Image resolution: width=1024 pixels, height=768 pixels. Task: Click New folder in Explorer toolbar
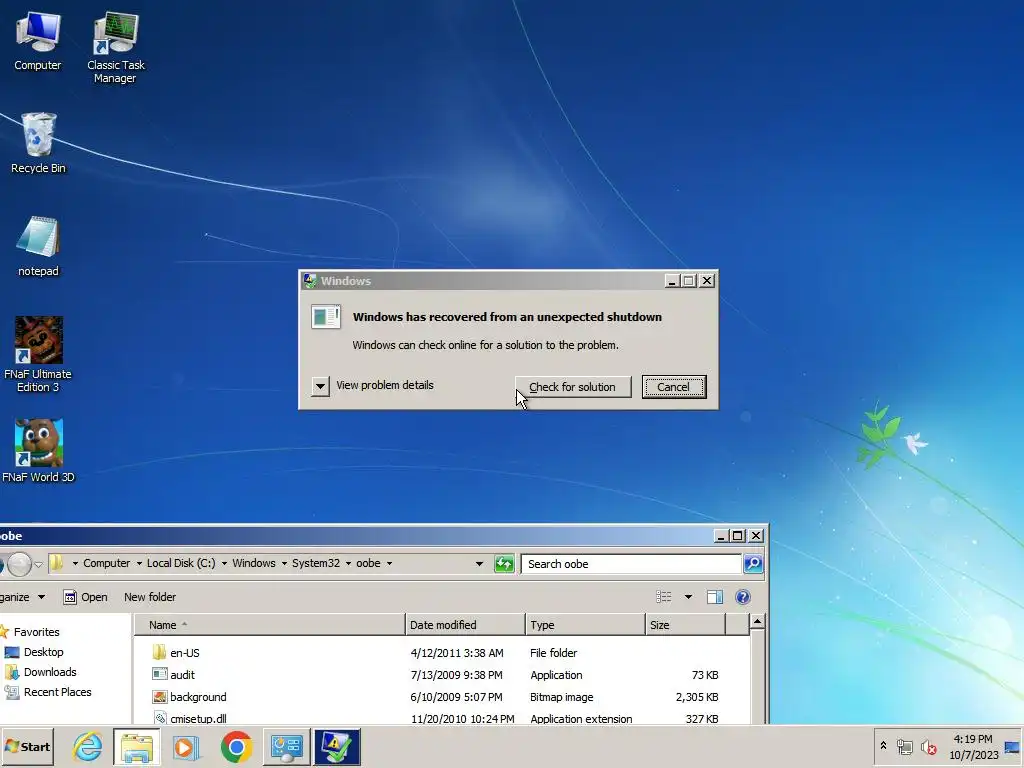click(150, 597)
